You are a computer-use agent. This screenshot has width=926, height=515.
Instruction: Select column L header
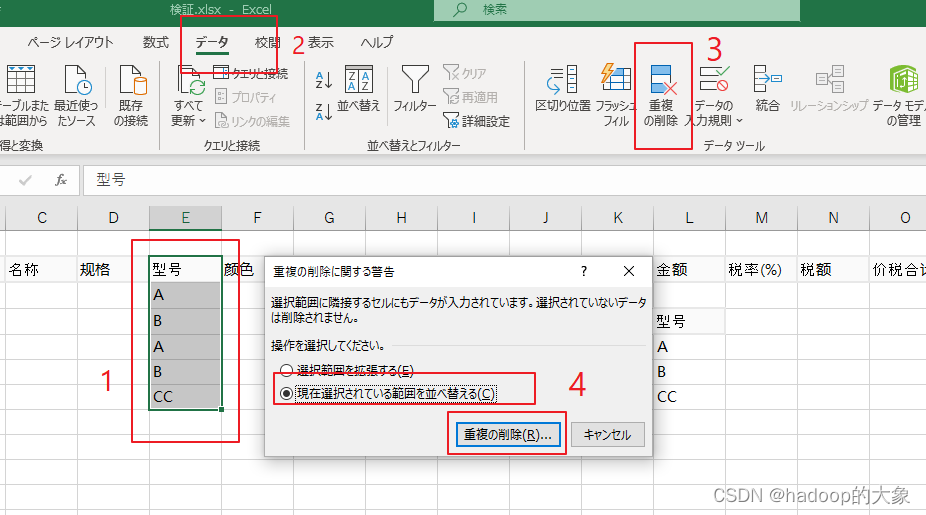689,218
